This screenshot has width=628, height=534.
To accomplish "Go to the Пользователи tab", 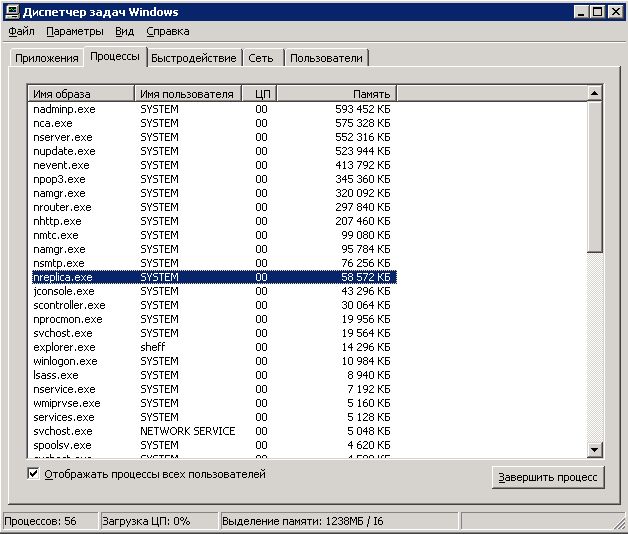I will click(x=326, y=58).
